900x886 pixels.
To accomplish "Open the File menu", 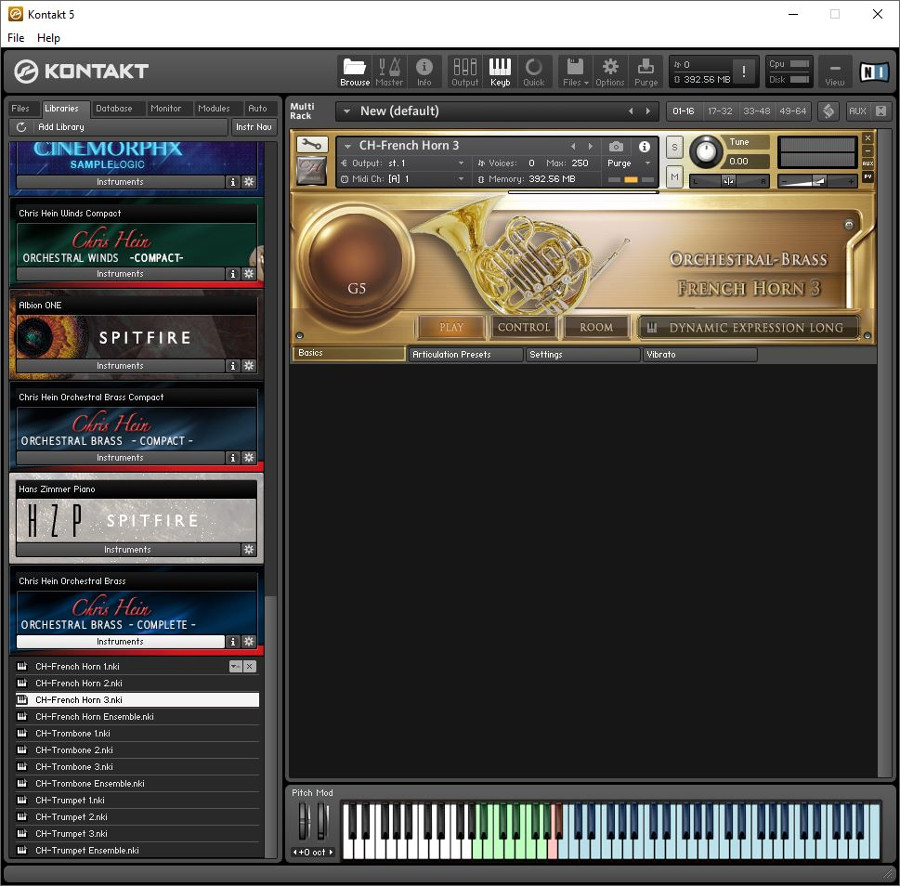I will tap(15, 38).
